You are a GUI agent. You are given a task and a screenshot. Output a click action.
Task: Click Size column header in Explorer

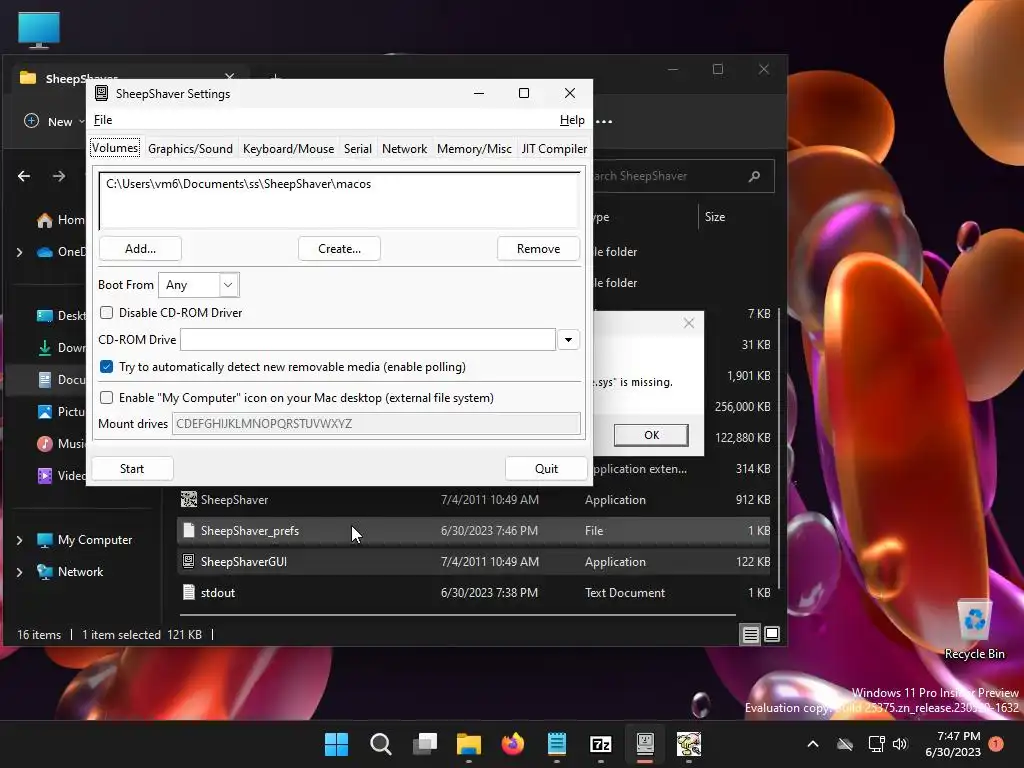point(715,217)
